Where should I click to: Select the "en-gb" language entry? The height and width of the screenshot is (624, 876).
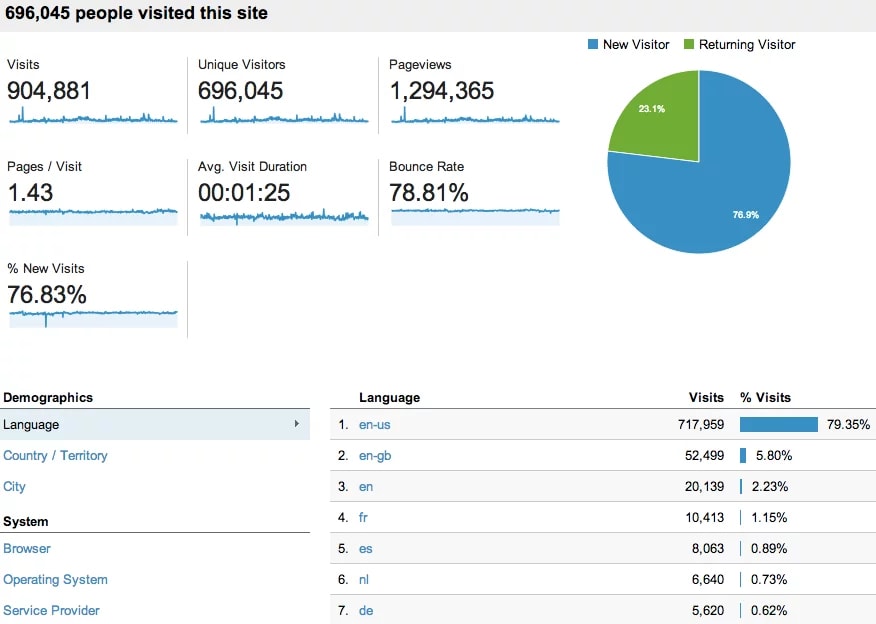374,455
